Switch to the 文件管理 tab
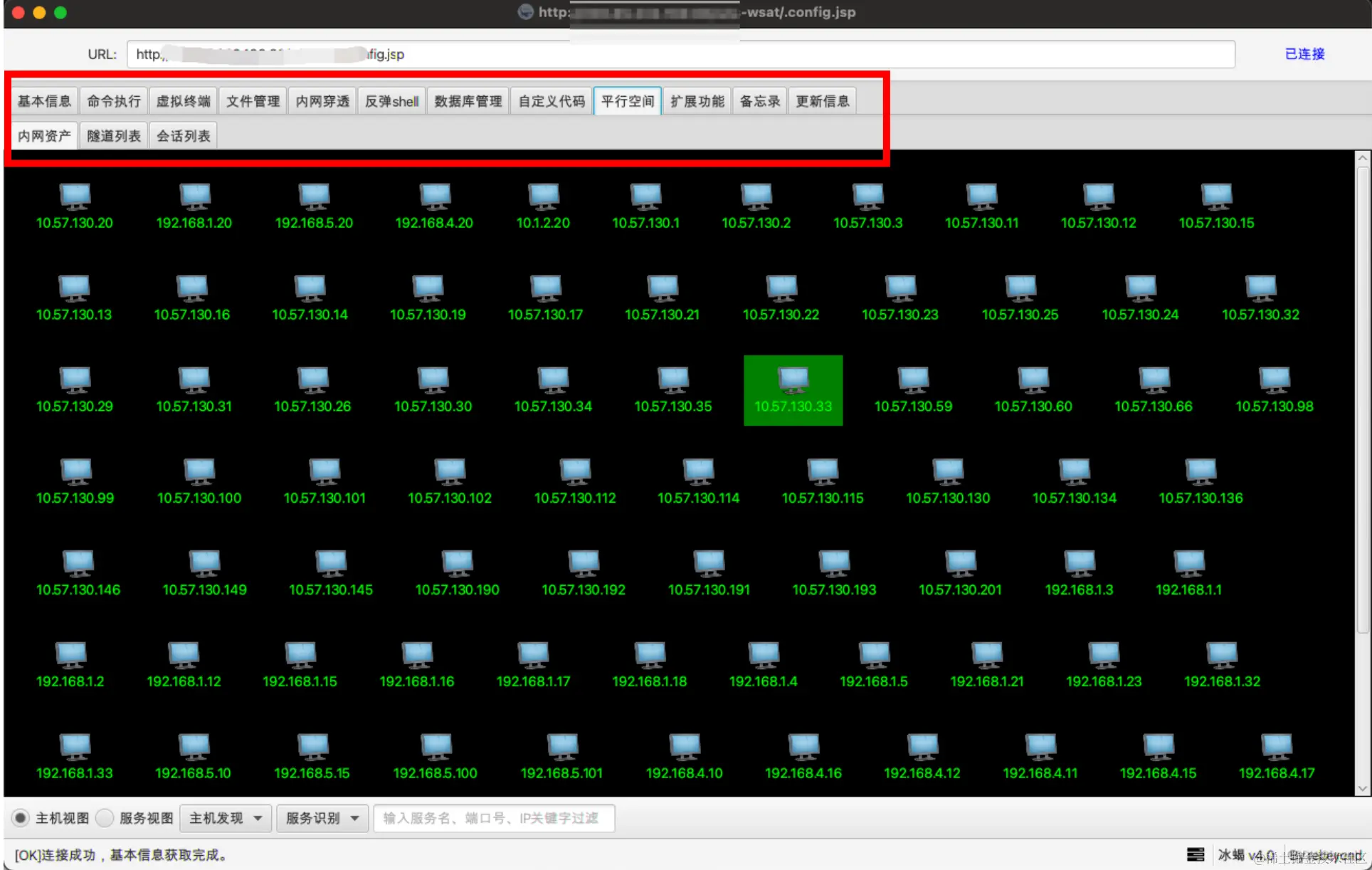This screenshot has width=1372, height=870. (253, 101)
